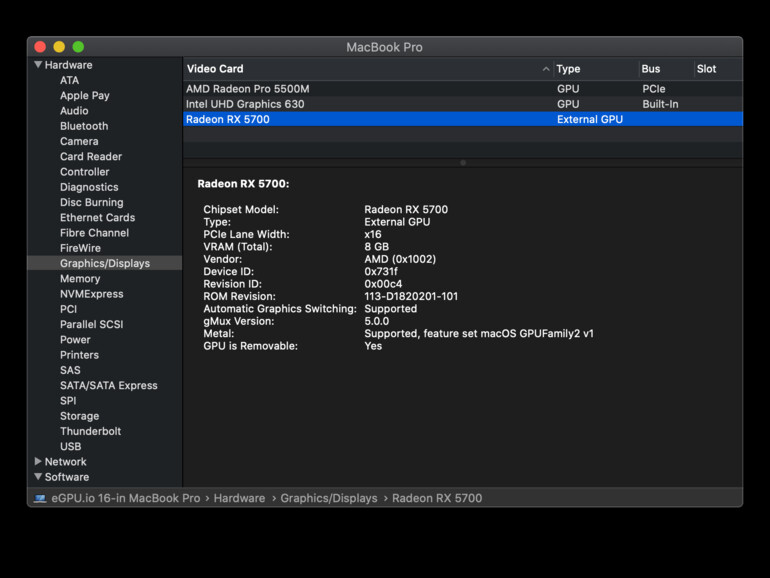Collapse the Hardware section triangle

coord(38,64)
